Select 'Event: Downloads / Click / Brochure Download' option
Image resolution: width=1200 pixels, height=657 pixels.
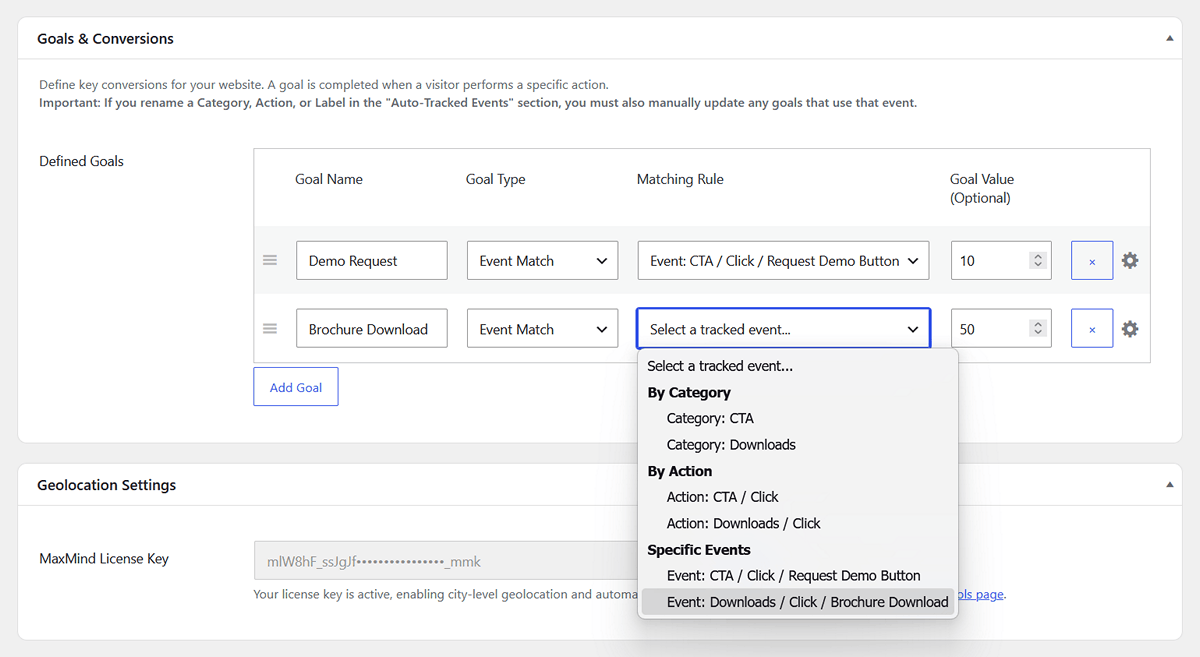[798, 602]
